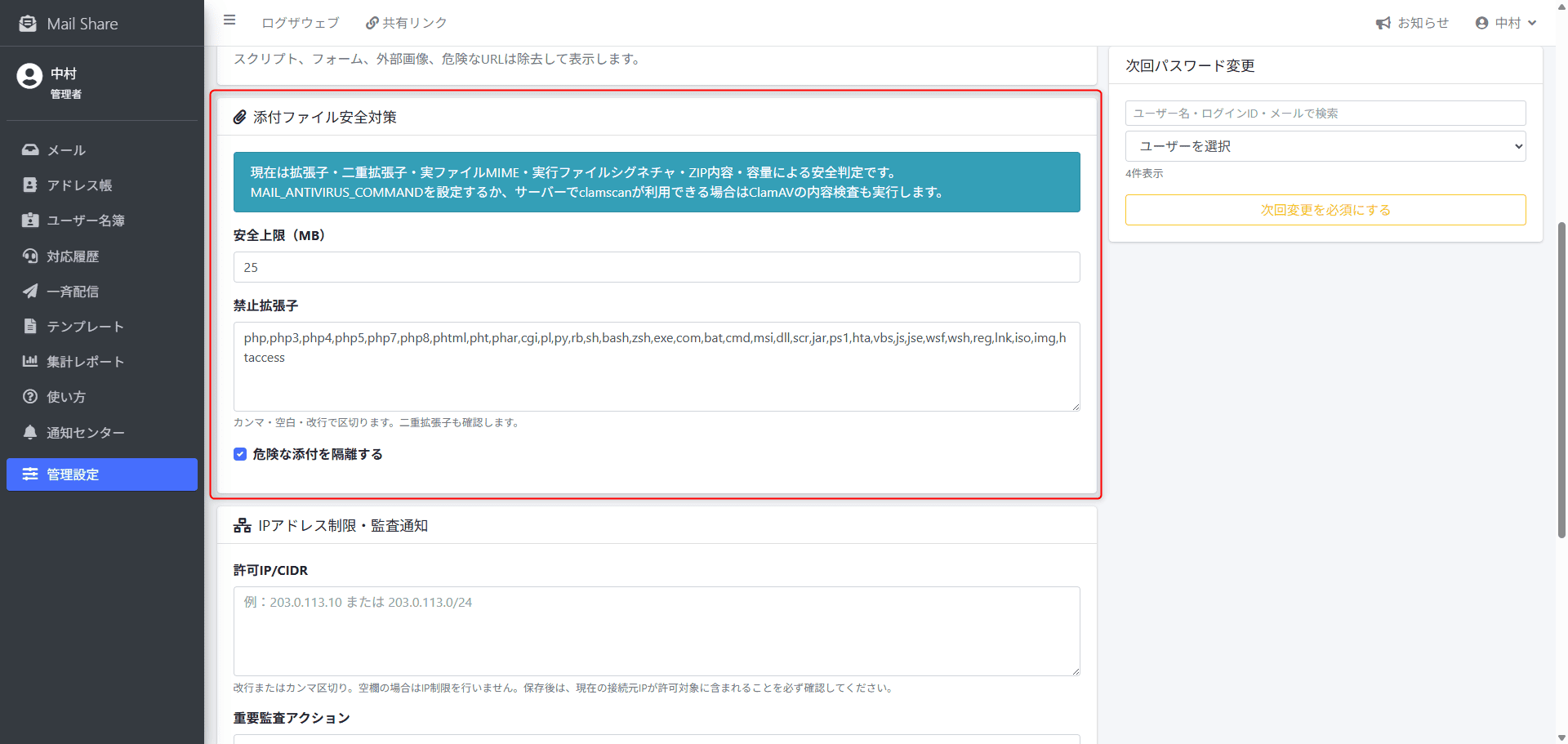Click the network icon beside IPアドレス制限

pos(242,526)
